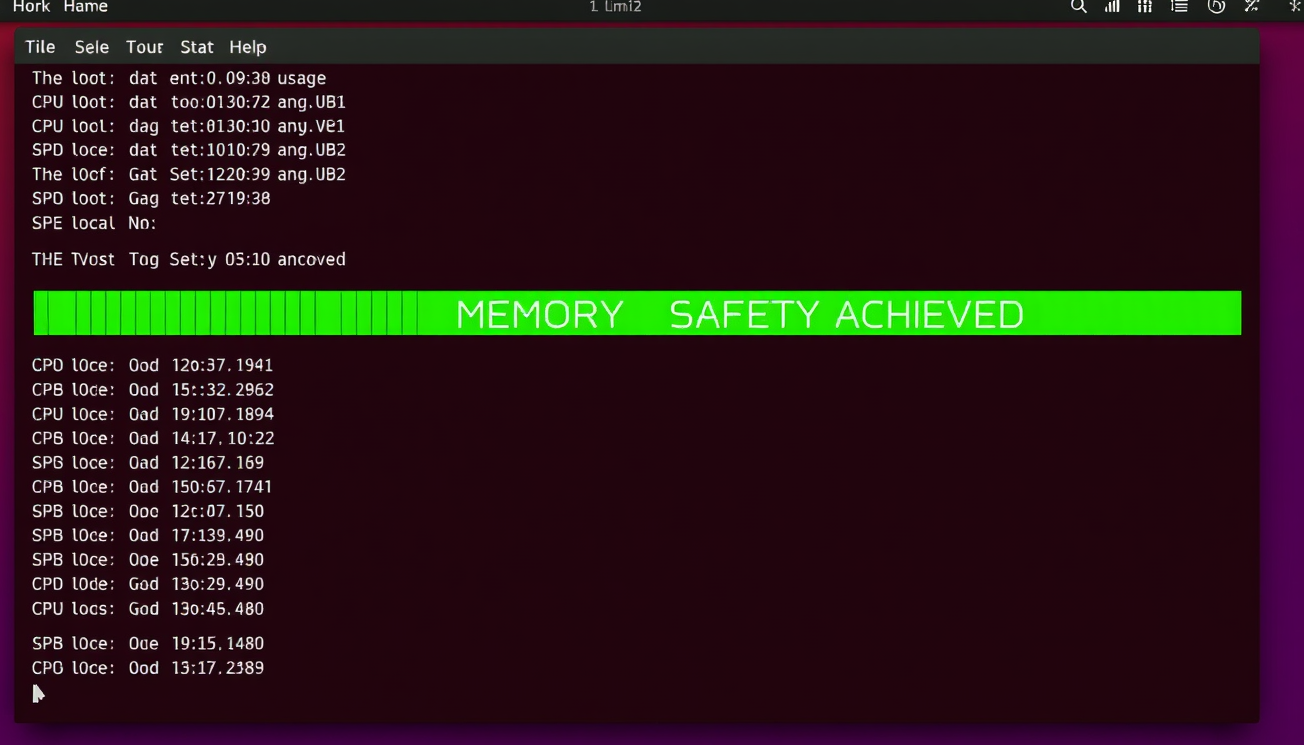Select the line ending 'Set:y 05:10 ancoved'
The width and height of the screenshot is (1304, 745).
189,259
